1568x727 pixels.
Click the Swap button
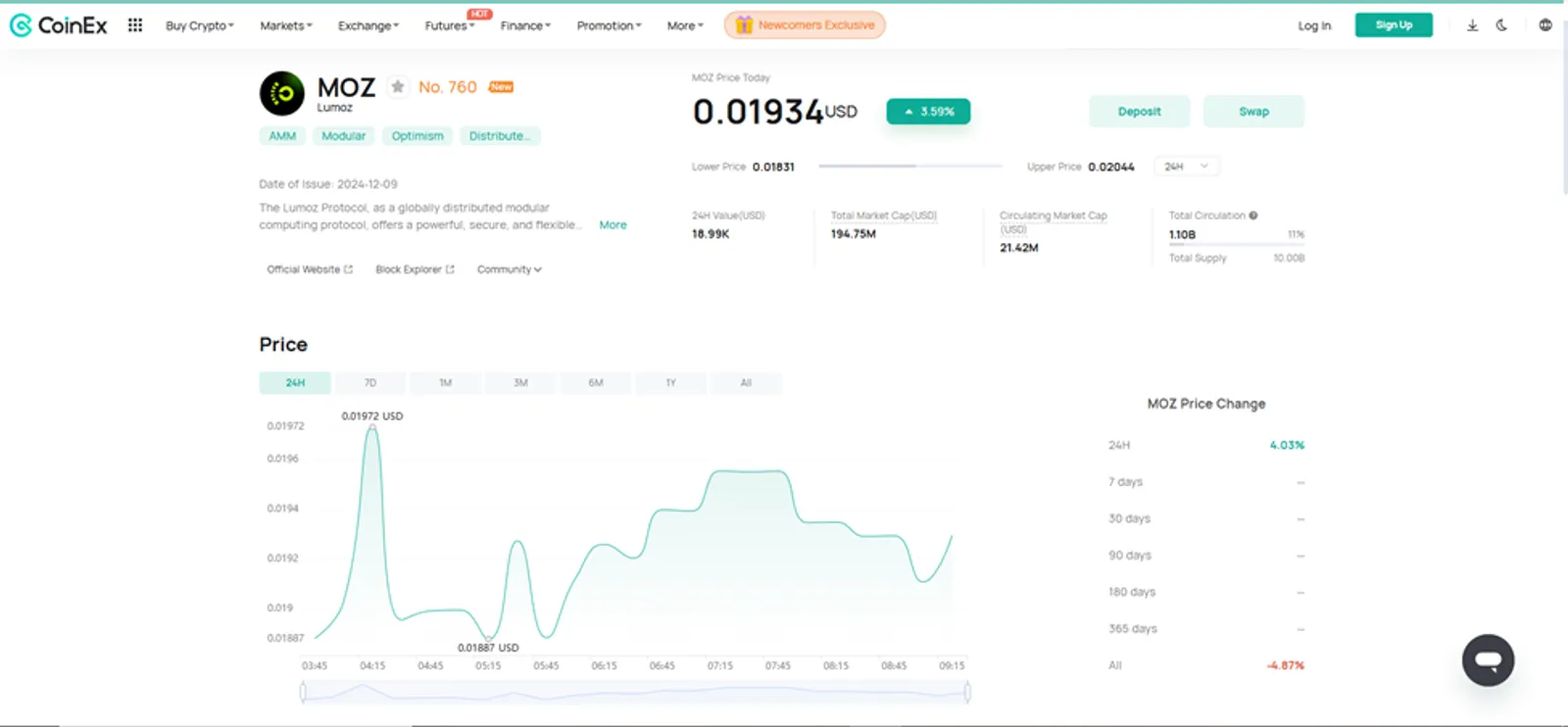coord(1253,112)
